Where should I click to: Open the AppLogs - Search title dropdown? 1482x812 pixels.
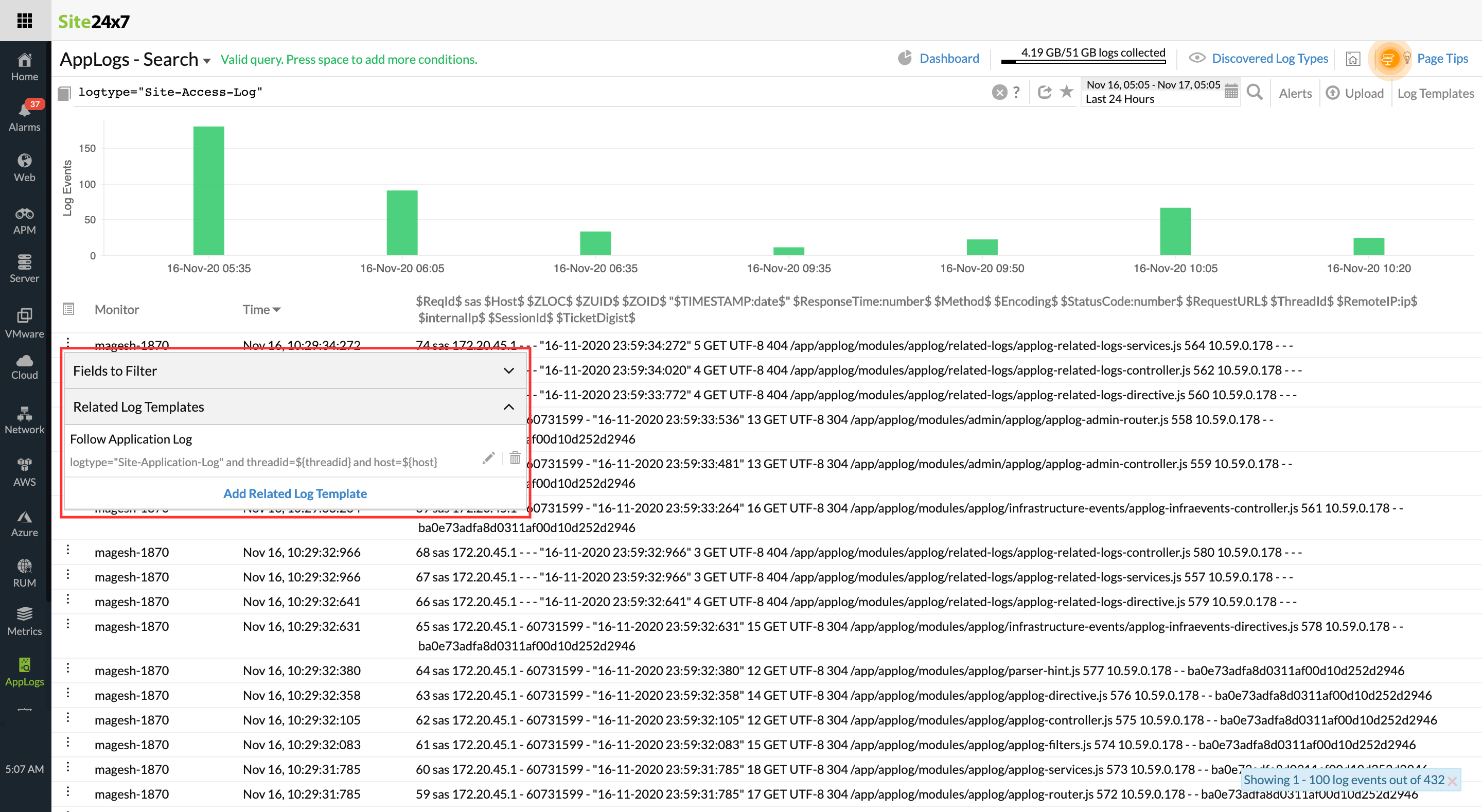click(x=206, y=60)
